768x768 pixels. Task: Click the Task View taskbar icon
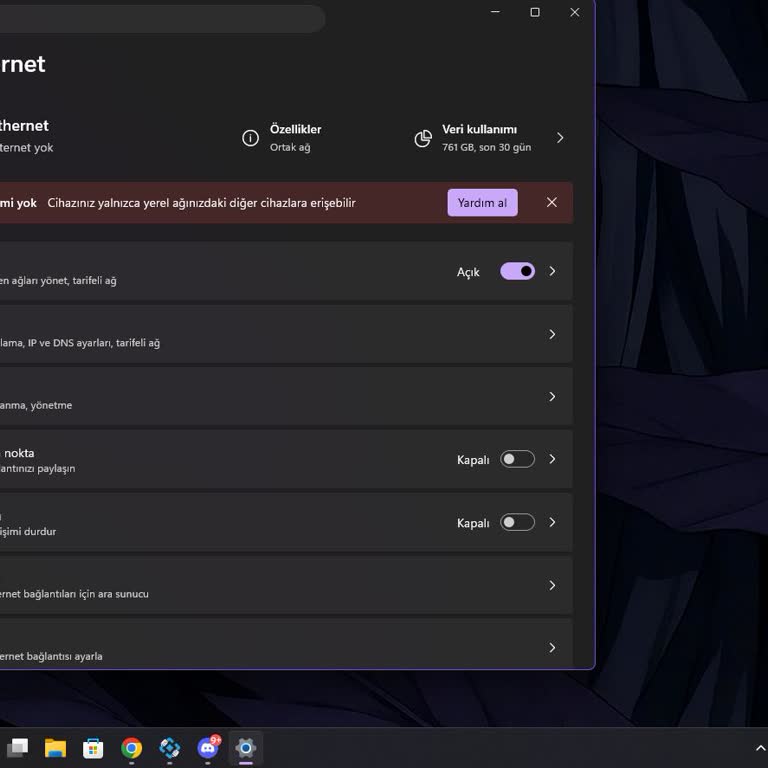tap(17, 748)
